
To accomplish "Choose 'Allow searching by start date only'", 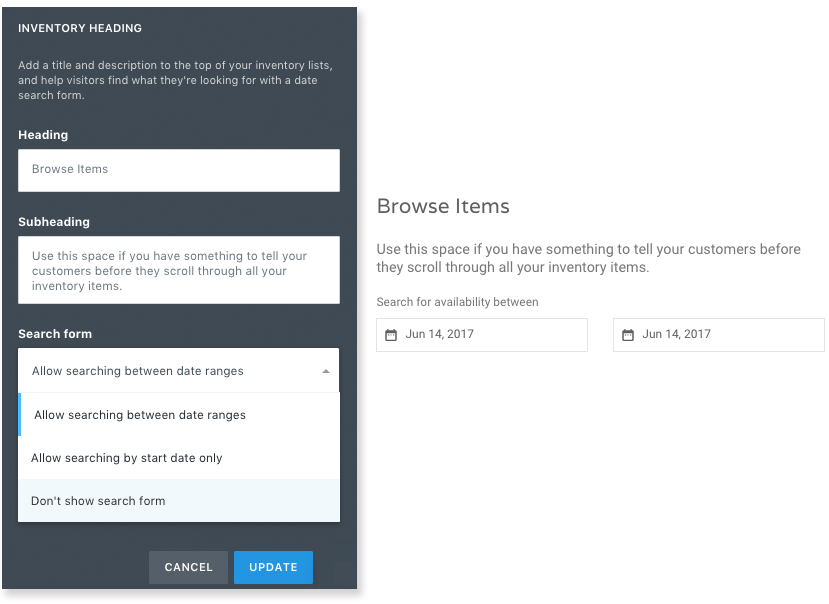I will coord(179,458).
